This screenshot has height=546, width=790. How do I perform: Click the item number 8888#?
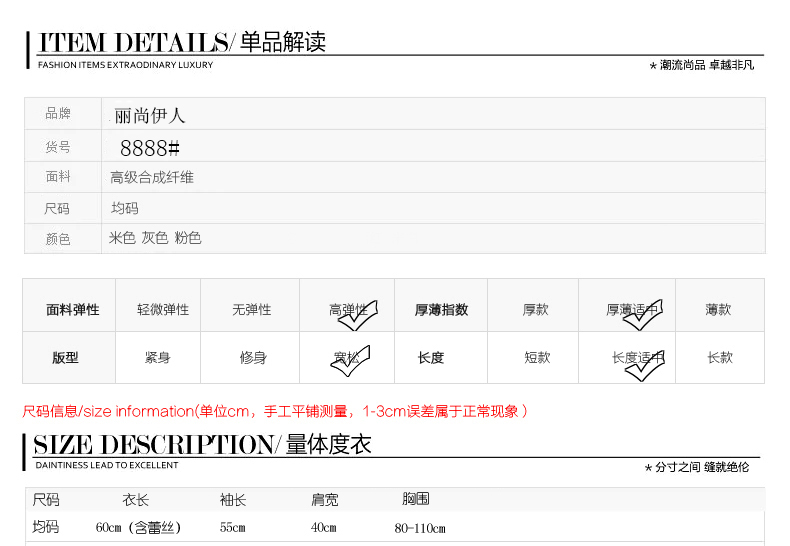[x=150, y=148]
